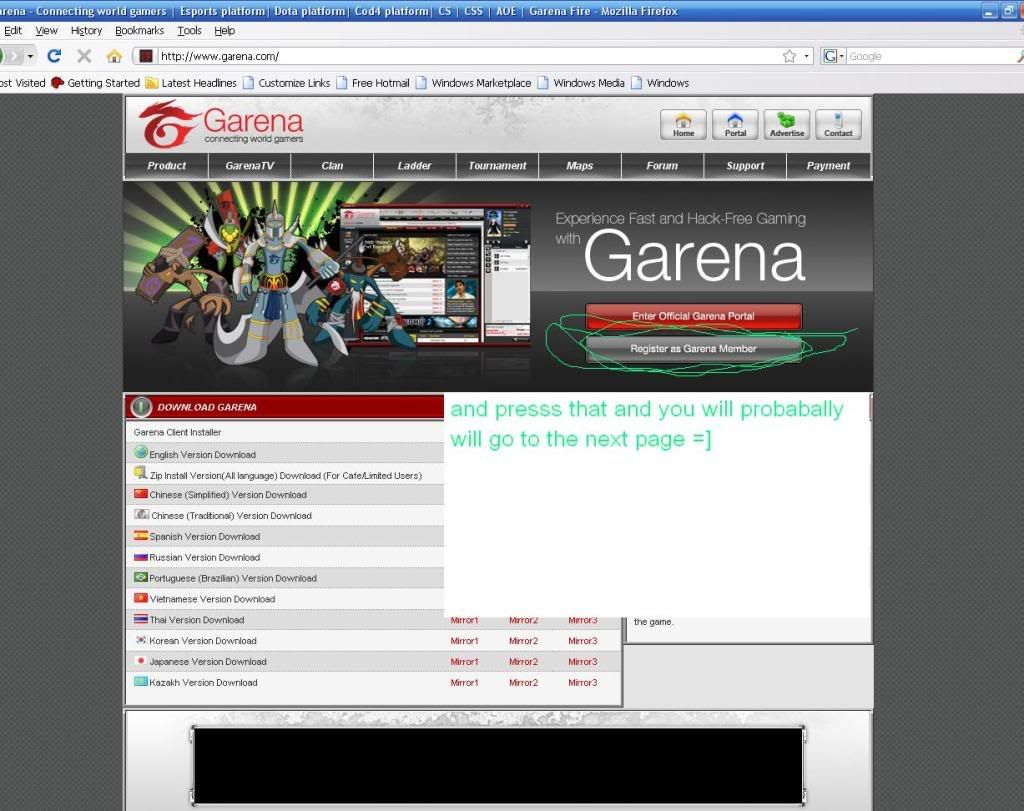Click the Google search input field
This screenshot has height=811, width=1024.
point(931,56)
